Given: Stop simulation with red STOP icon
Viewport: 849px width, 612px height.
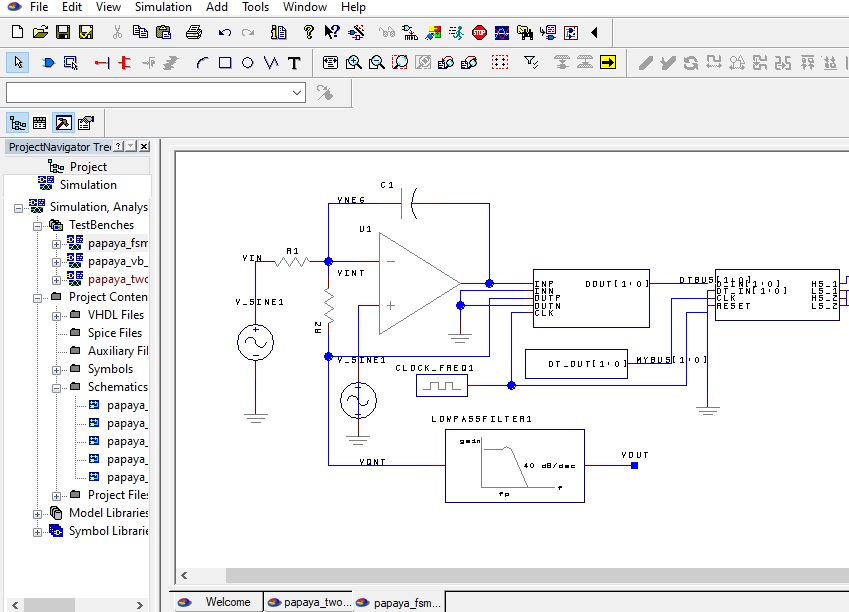Looking at the screenshot, I should (479, 32).
